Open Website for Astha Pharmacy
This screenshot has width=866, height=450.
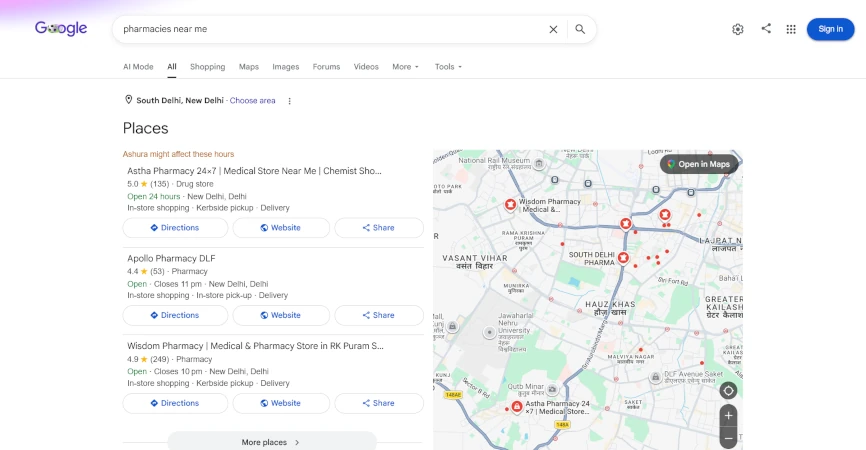(281, 227)
